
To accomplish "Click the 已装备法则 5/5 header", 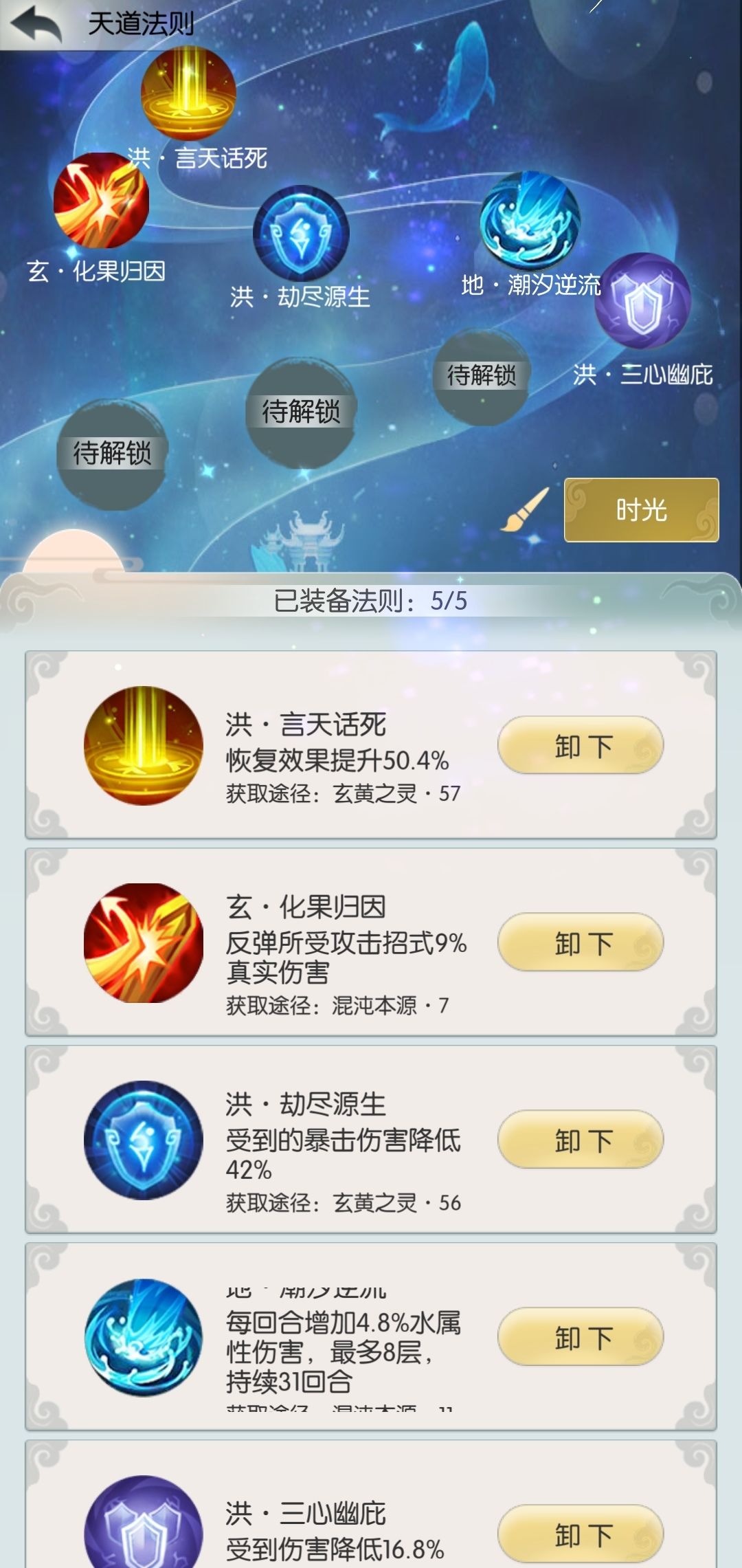I will pos(370,601).
